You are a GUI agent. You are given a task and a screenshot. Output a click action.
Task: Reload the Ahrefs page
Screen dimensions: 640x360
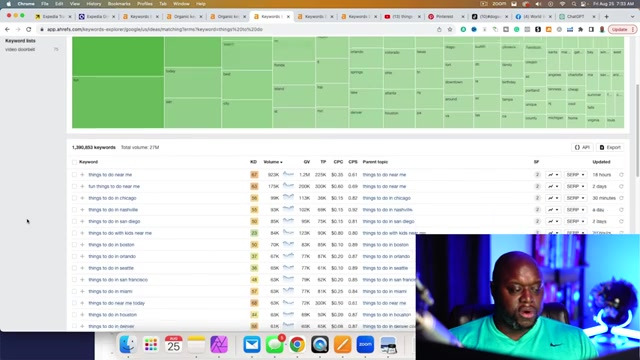(x=29, y=29)
